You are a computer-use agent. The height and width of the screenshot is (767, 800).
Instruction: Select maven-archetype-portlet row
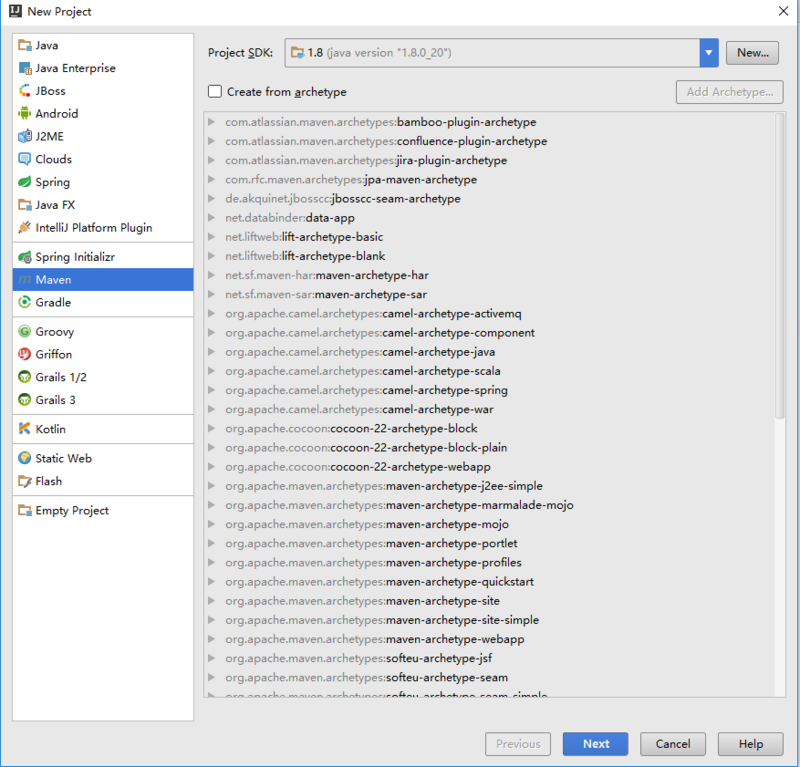click(489, 543)
